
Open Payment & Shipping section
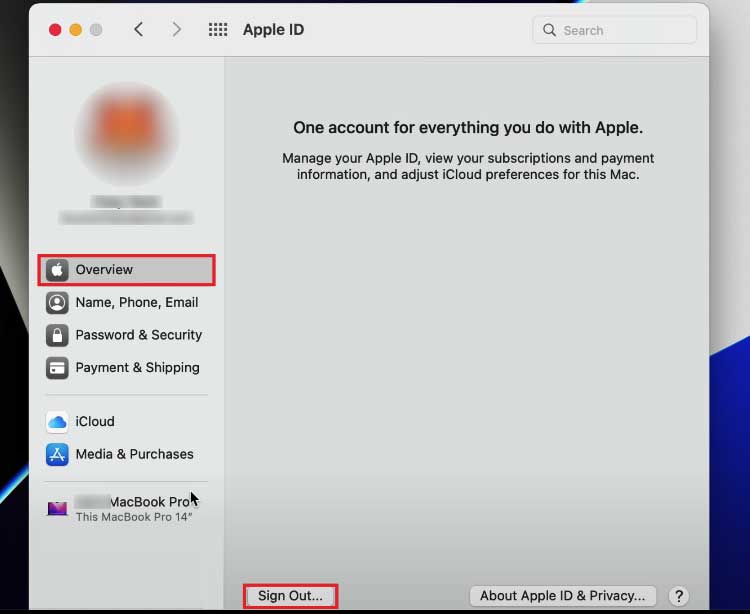coord(127,368)
